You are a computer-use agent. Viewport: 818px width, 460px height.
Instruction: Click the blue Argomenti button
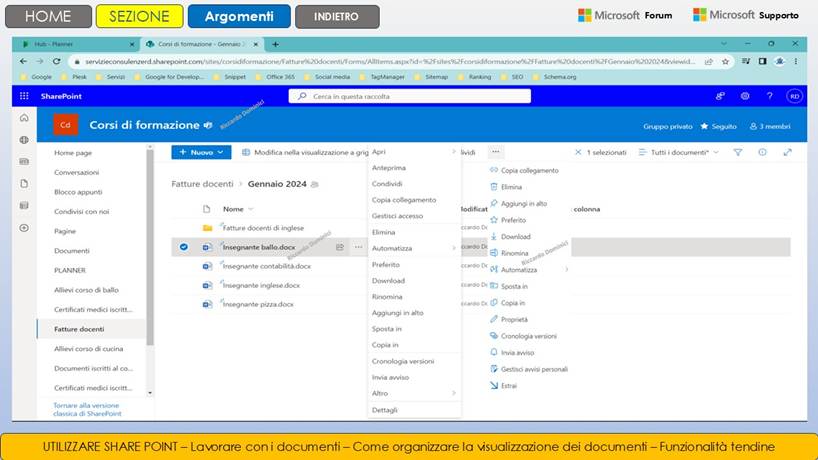pos(239,16)
